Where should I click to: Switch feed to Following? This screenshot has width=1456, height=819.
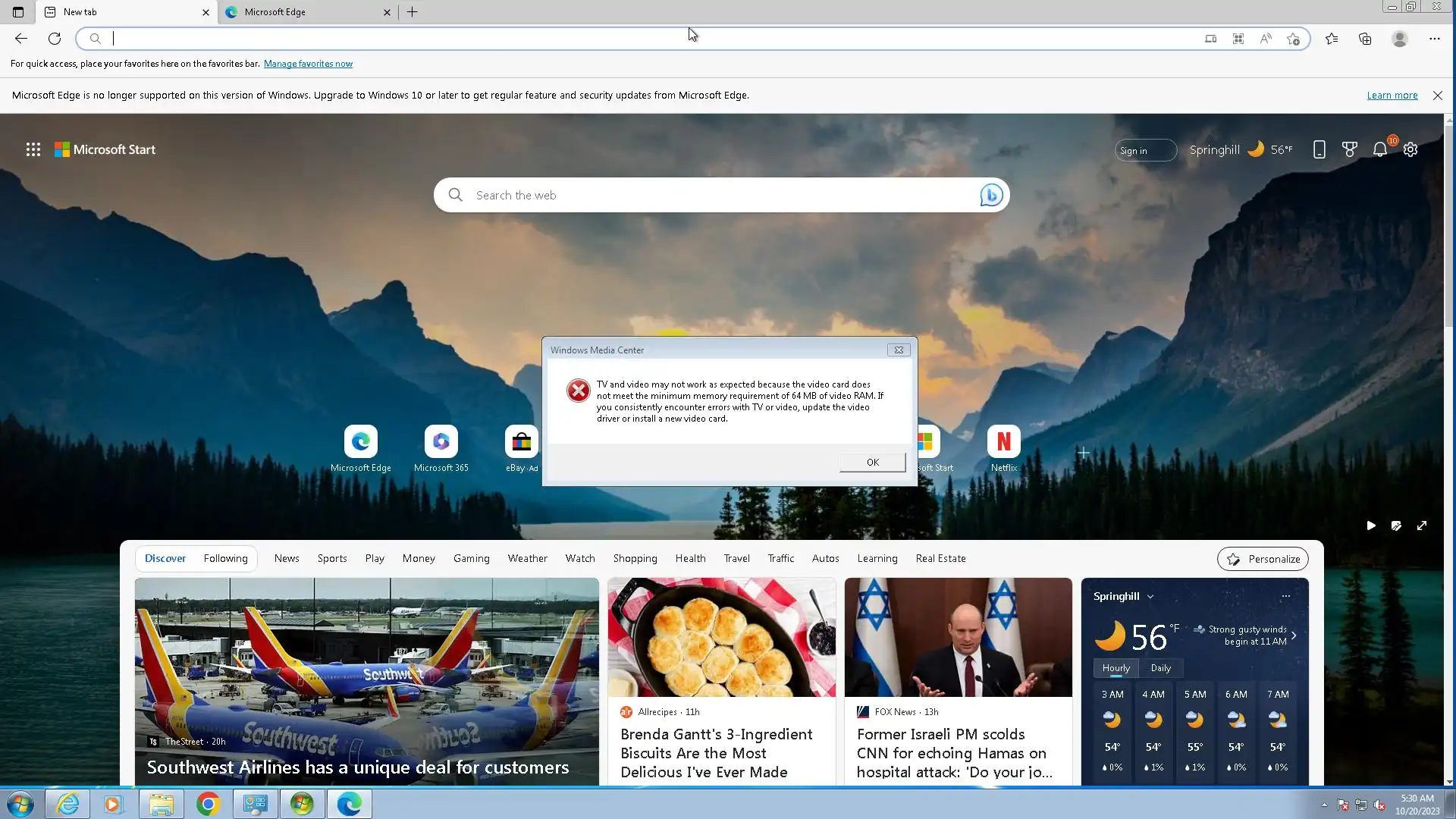[x=225, y=559]
